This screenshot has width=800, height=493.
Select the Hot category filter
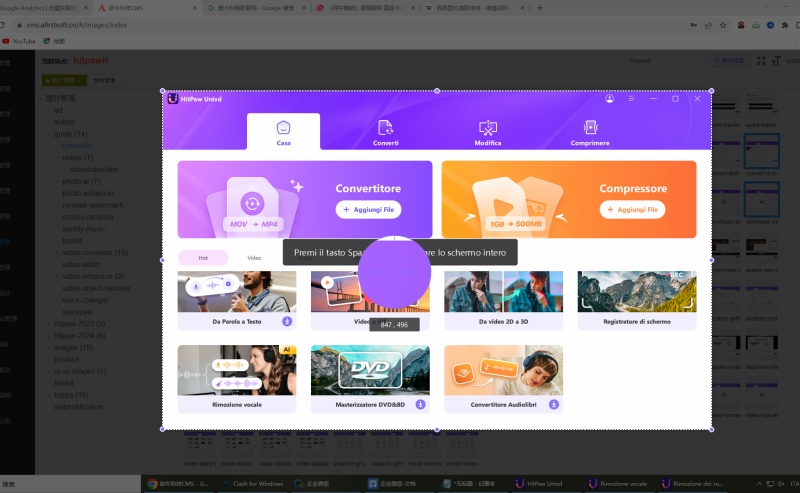pos(203,258)
